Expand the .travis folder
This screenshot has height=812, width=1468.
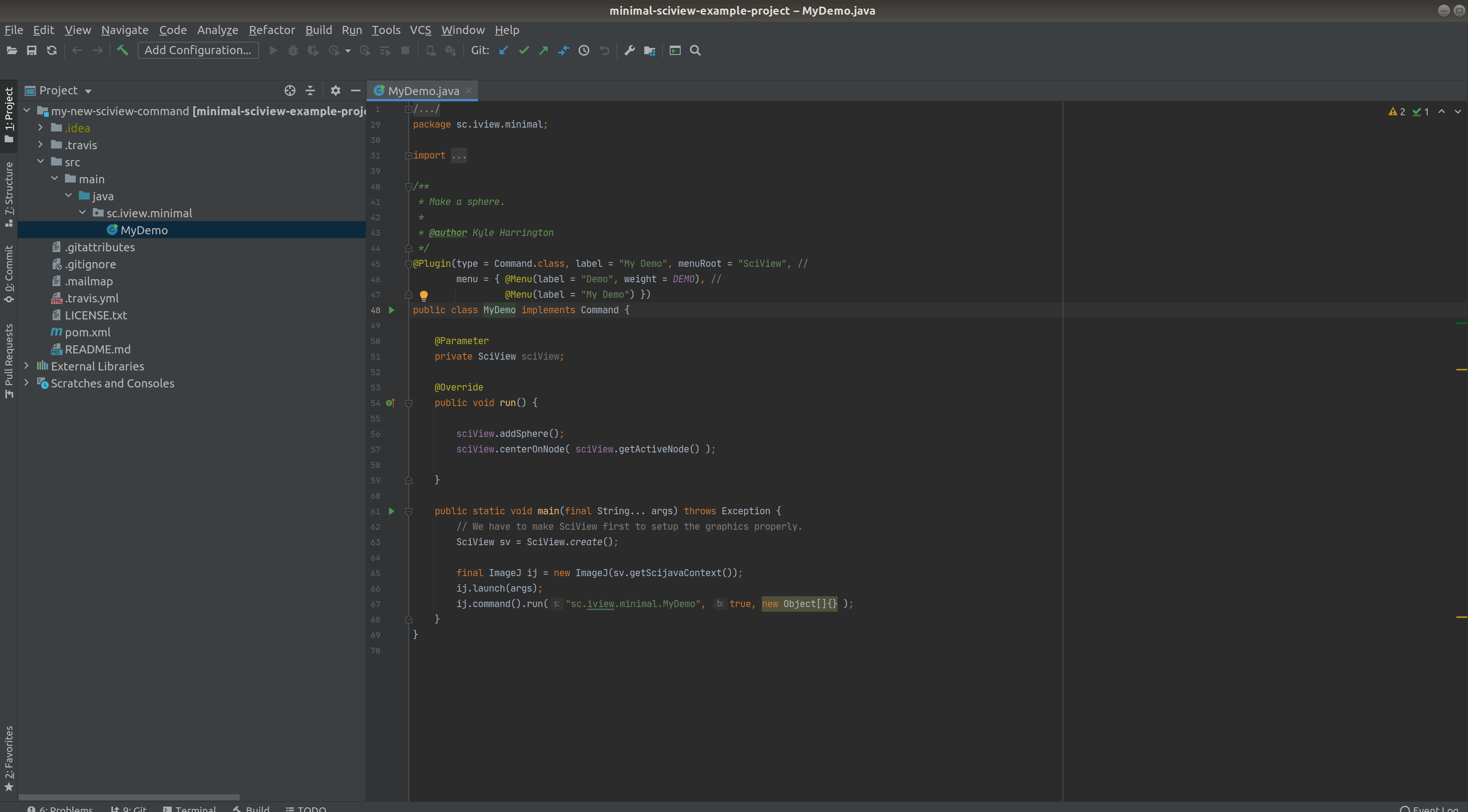(41, 145)
